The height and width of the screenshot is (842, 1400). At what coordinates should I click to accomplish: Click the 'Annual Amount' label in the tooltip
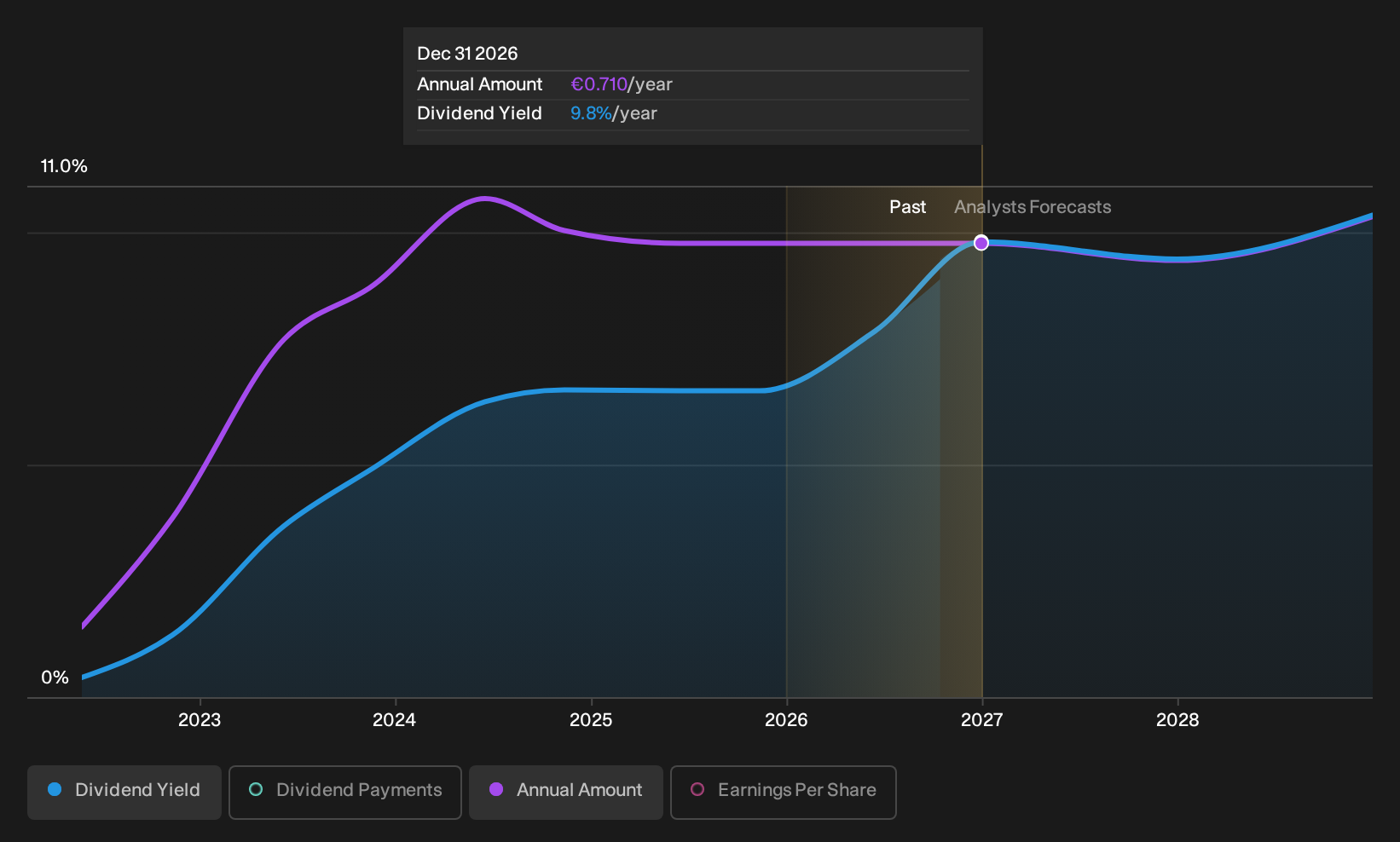point(479,84)
